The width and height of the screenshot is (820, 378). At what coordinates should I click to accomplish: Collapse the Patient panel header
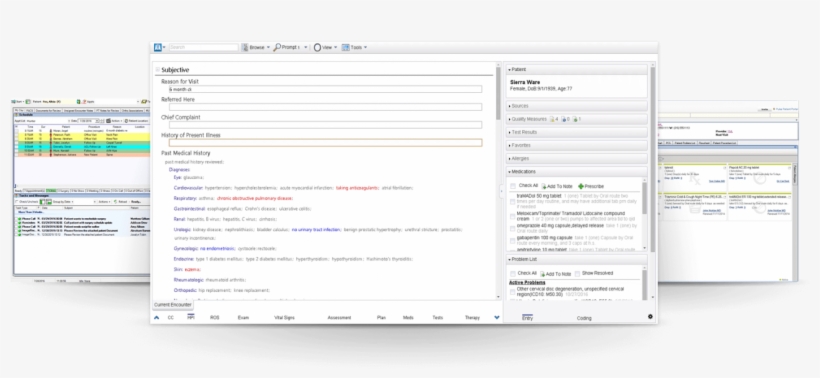[576, 70]
